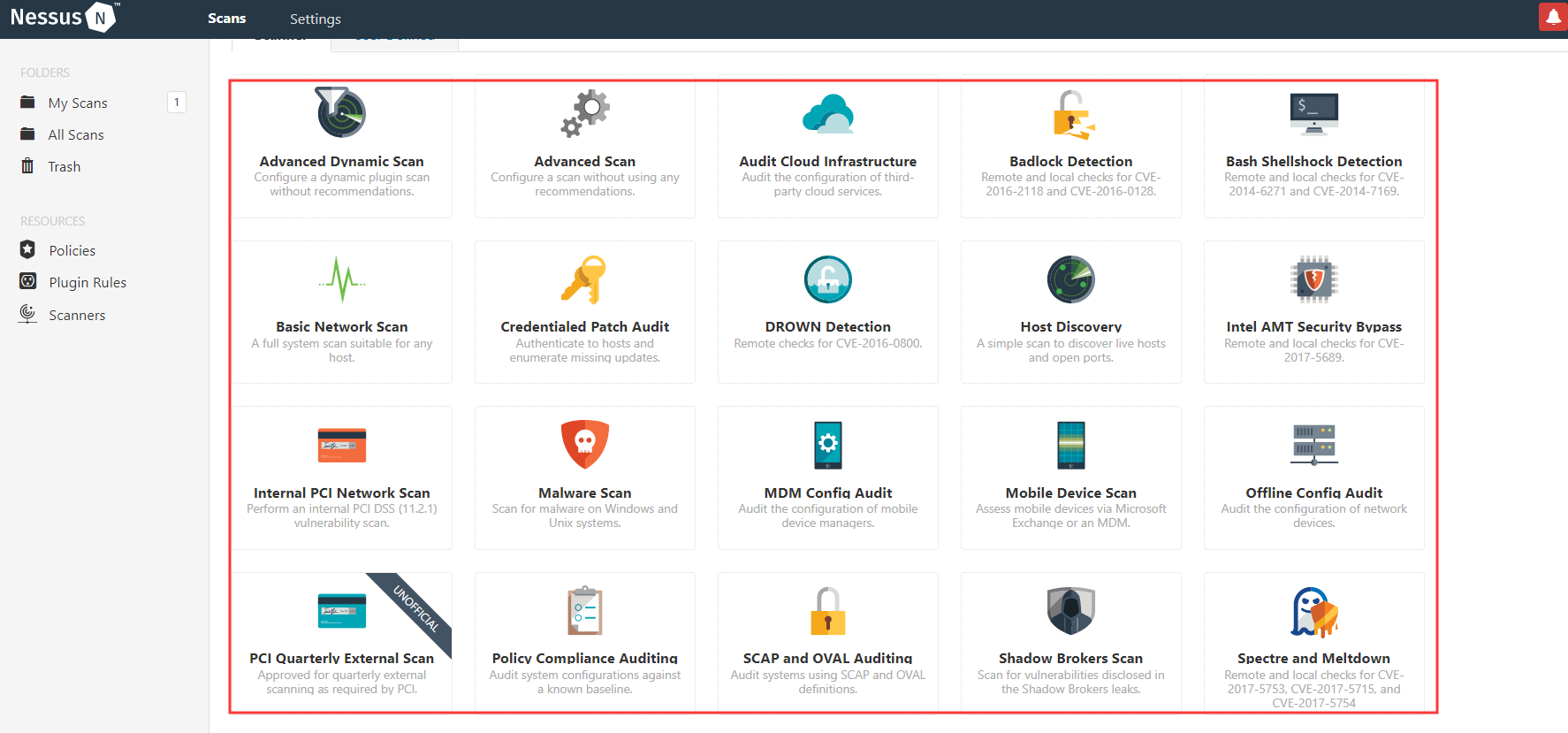Choose the Badlock Detection padlock icon
The width and height of the screenshot is (1568, 733).
coord(1071,115)
